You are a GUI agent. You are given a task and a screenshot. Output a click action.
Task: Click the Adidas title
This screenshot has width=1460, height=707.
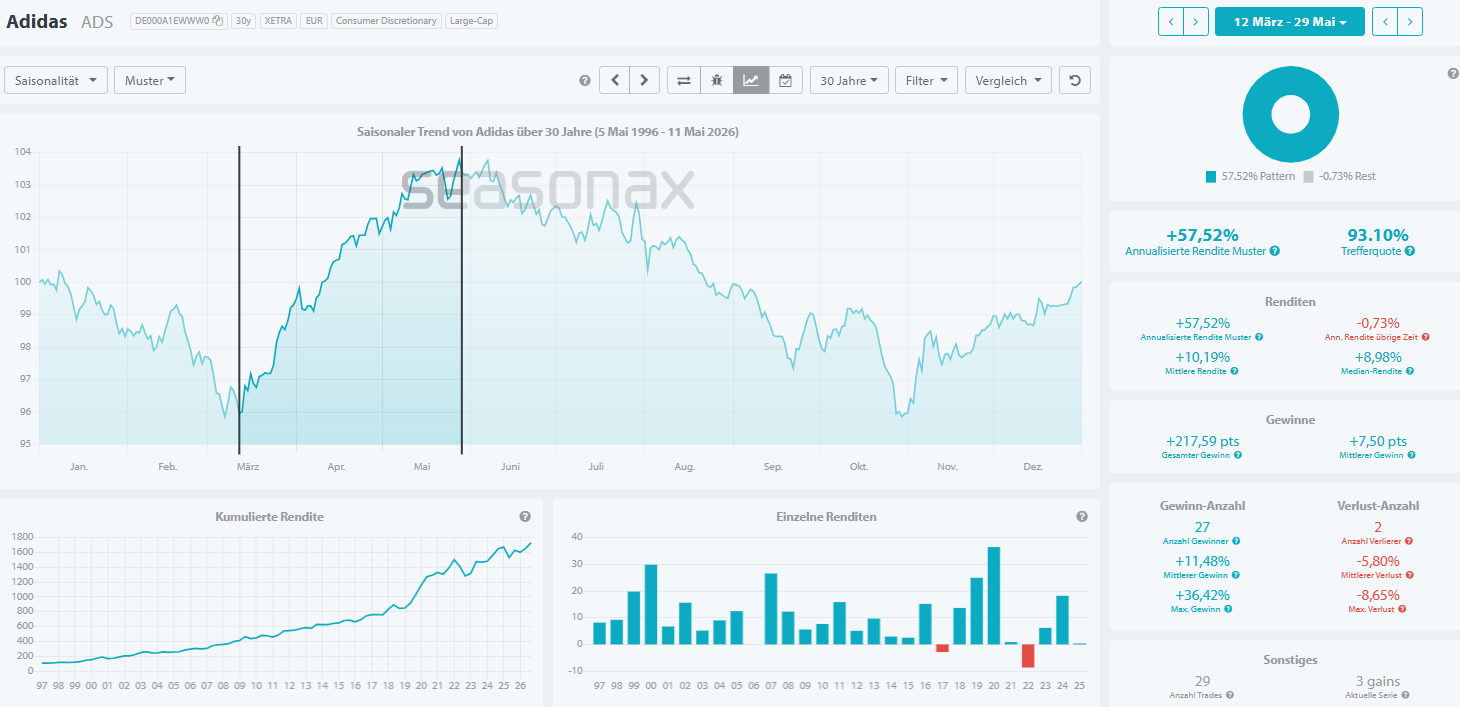click(x=37, y=21)
